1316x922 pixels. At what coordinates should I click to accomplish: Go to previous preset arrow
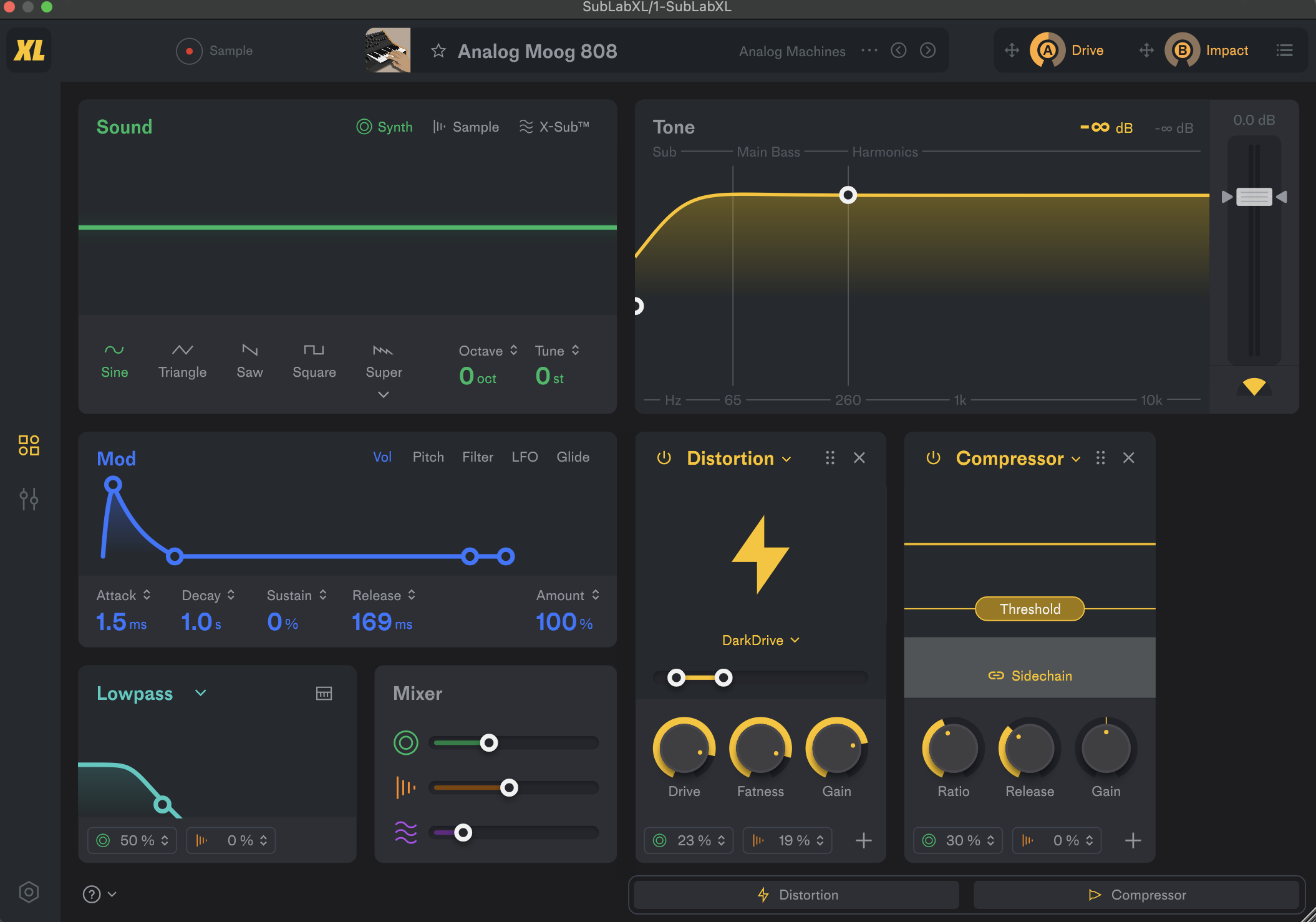(x=899, y=51)
